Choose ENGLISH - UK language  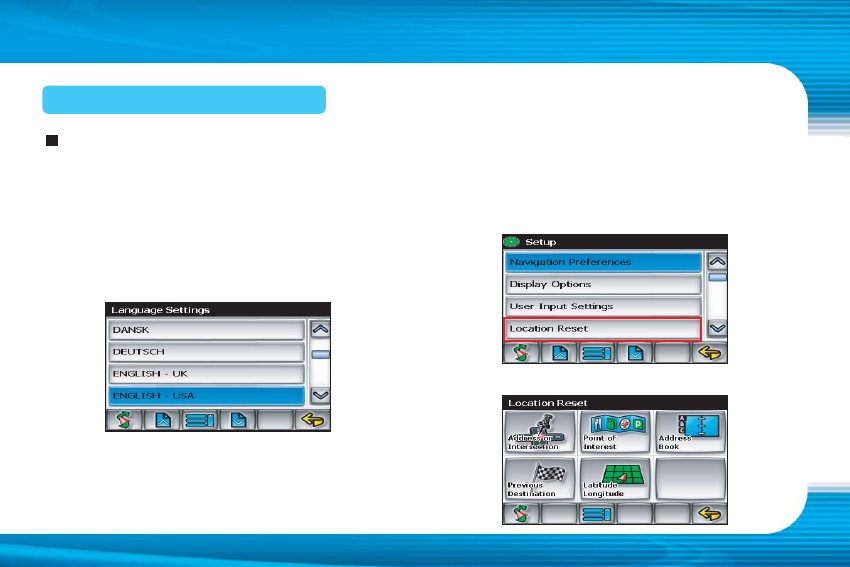click(207, 374)
